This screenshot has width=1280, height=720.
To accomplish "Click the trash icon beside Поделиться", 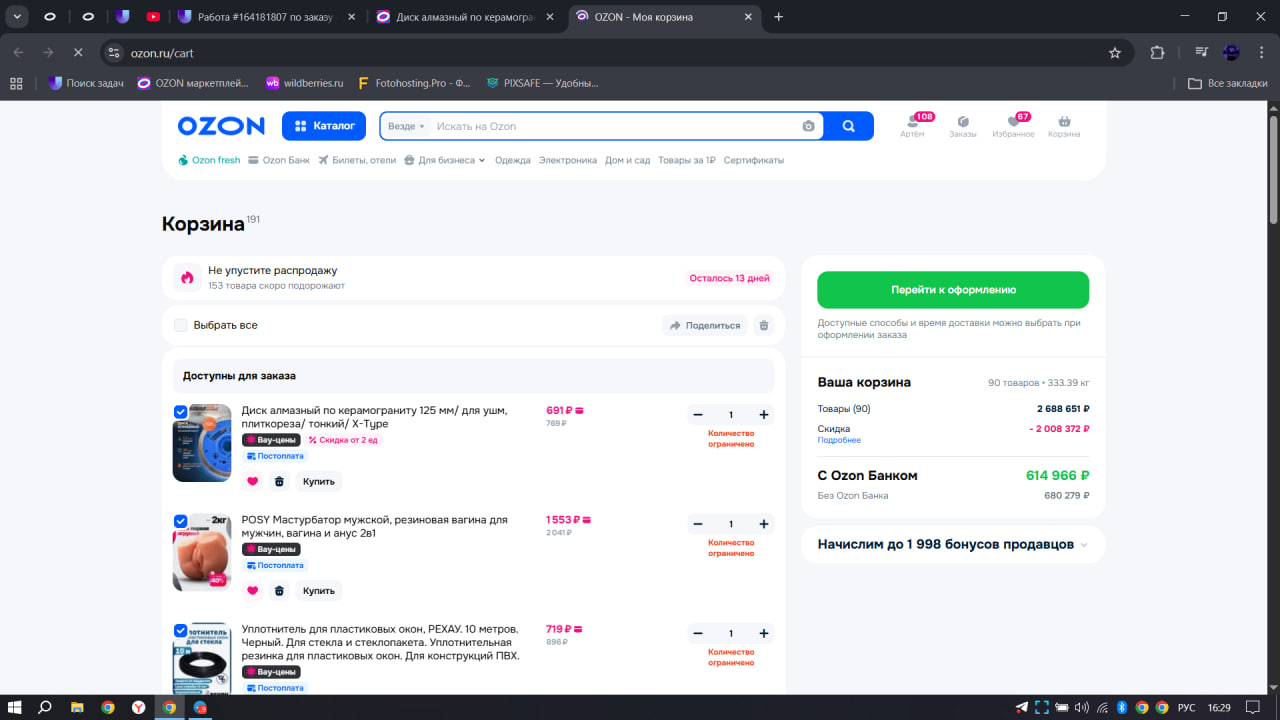I will (764, 325).
